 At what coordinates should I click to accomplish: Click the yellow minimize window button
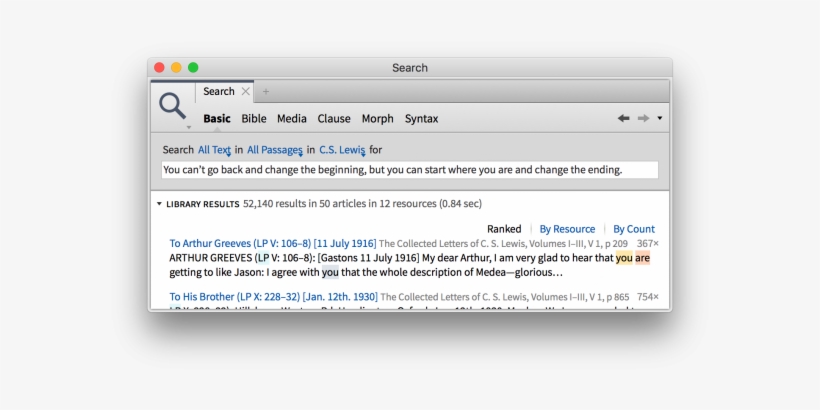pyautogui.click(x=176, y=67)
